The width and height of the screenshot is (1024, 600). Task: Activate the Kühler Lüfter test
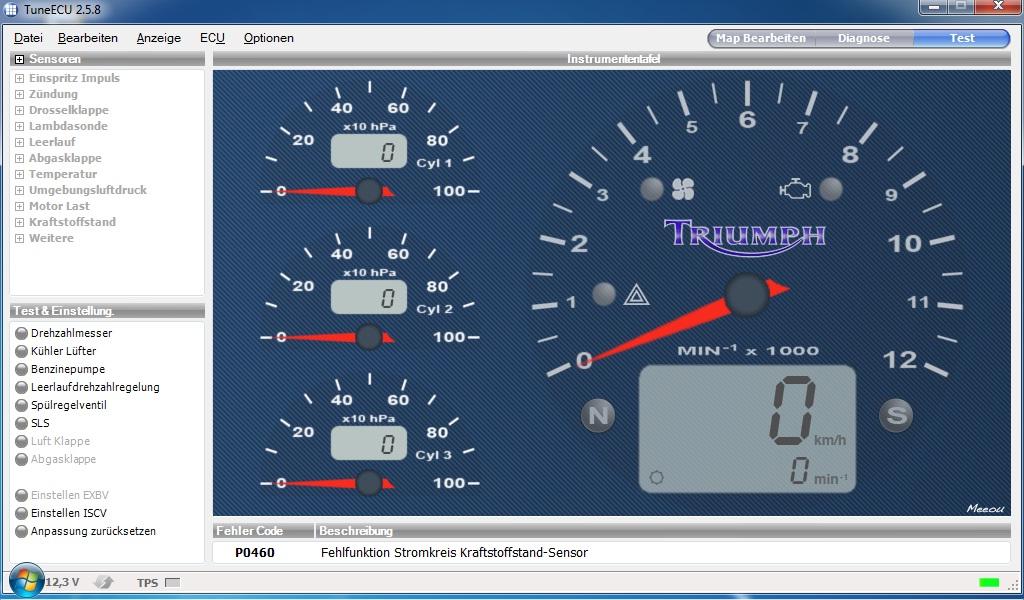pyautogui.click(x=56, y=351)
